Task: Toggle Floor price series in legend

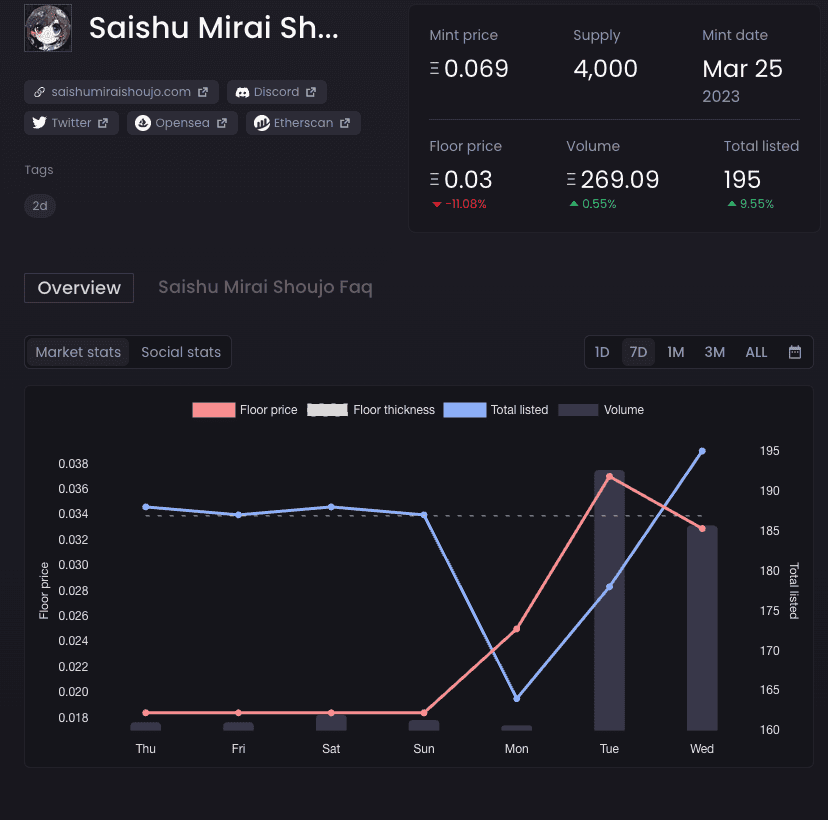Action: [244, 410]
